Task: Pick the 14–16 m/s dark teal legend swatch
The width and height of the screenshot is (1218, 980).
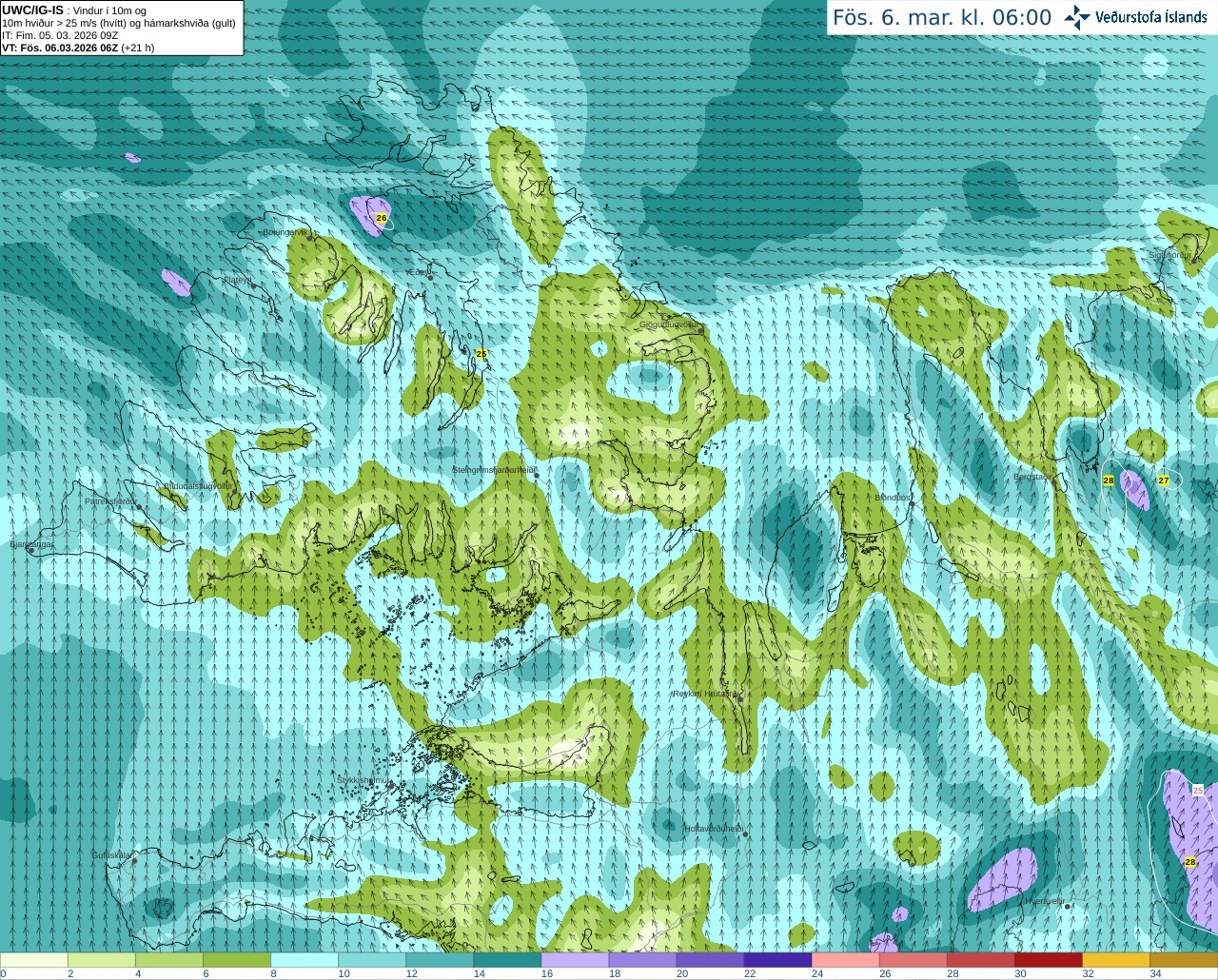Action: point(507,960)
